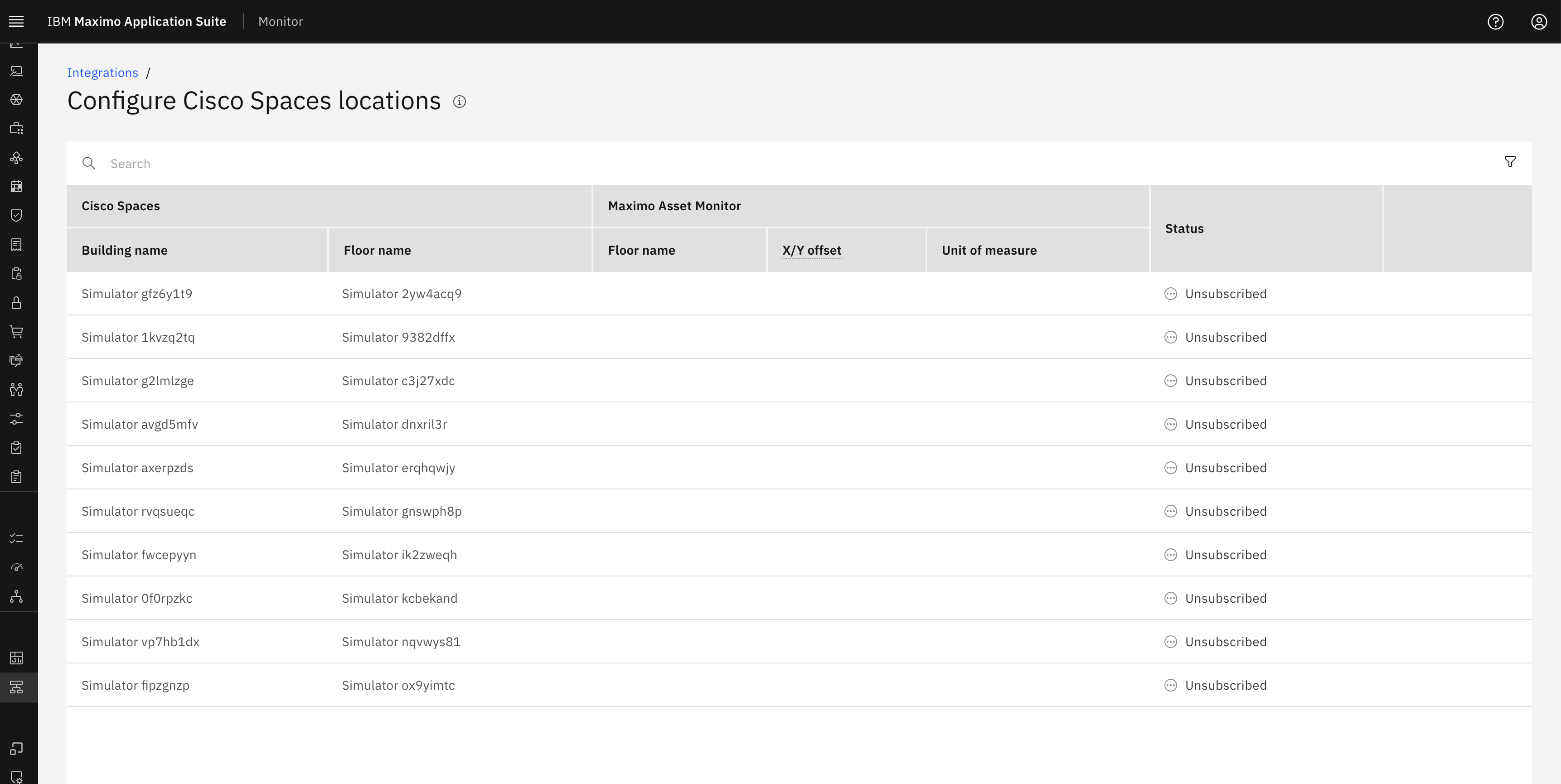Click Unsubscribed status icon for Simulator gfz6y1t9
Image resolution: width=1561 pixels, height=784 pixels.
pyautogui.click(x=1171, y=294)
